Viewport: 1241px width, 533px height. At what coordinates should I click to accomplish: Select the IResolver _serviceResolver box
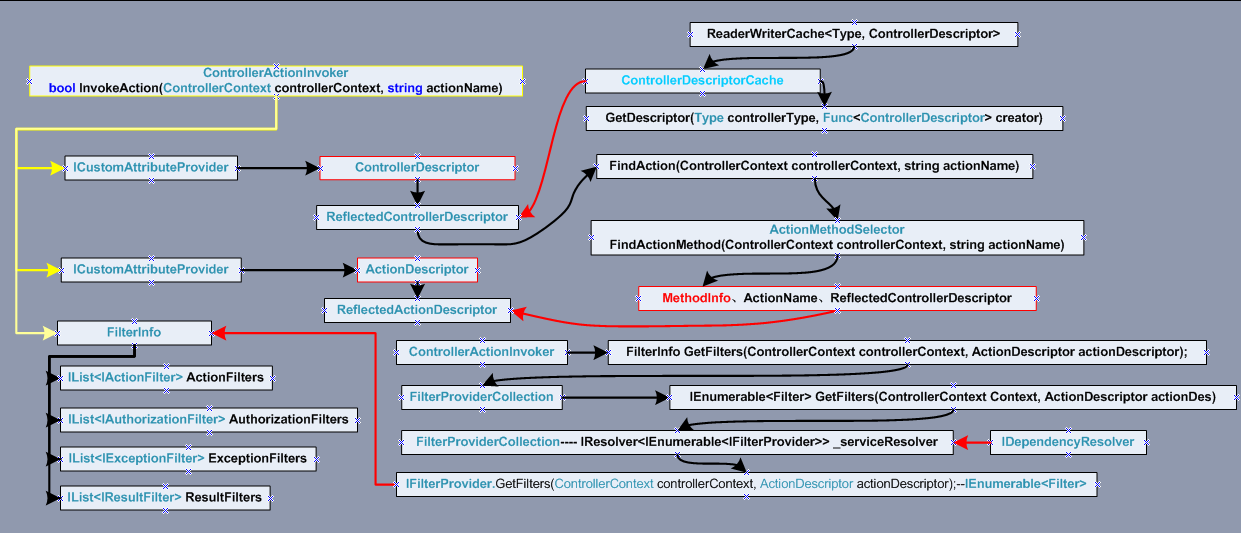(x=676, y=441)
